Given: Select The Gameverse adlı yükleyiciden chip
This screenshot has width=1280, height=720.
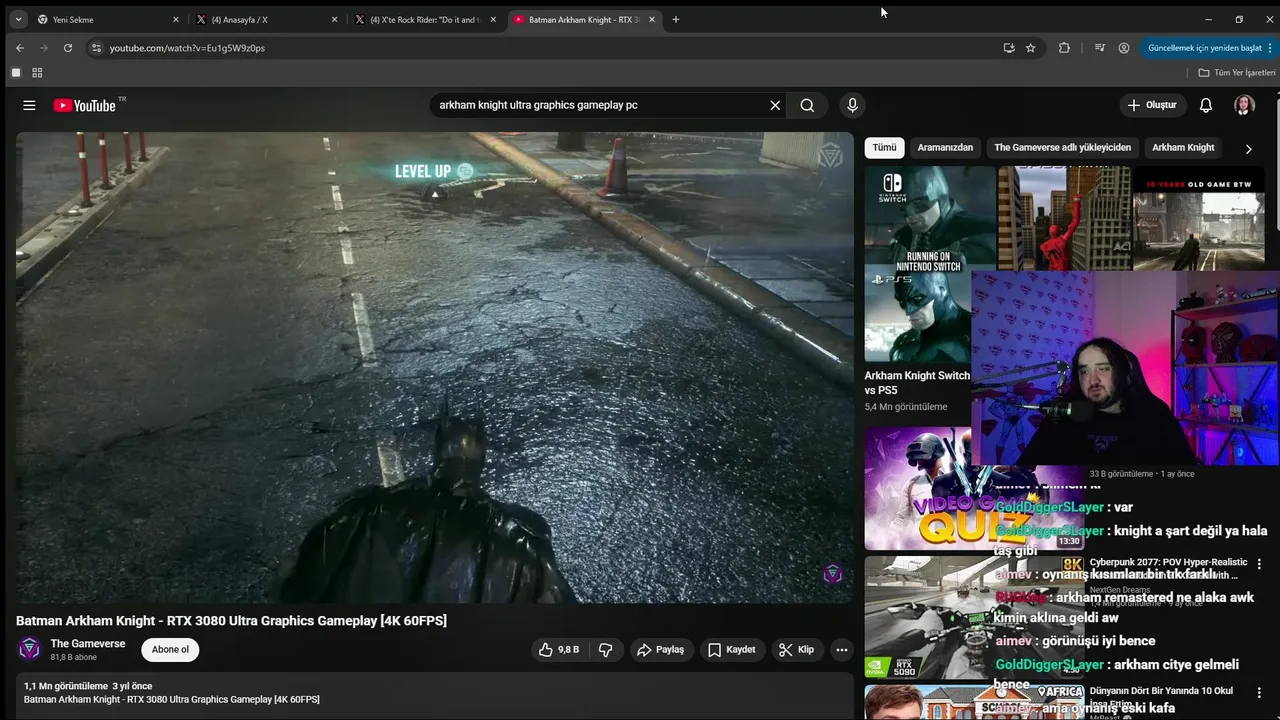Looking at the screenshot, I should [x=1062, y=147].
